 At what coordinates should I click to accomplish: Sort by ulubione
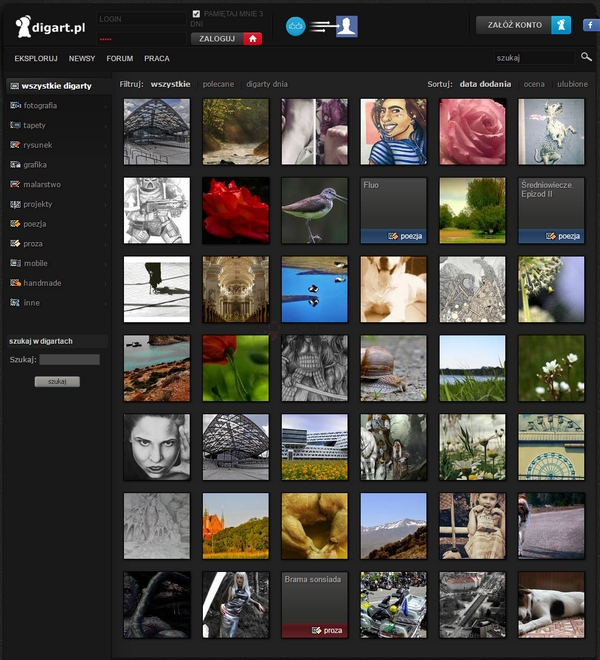[572, 84]
